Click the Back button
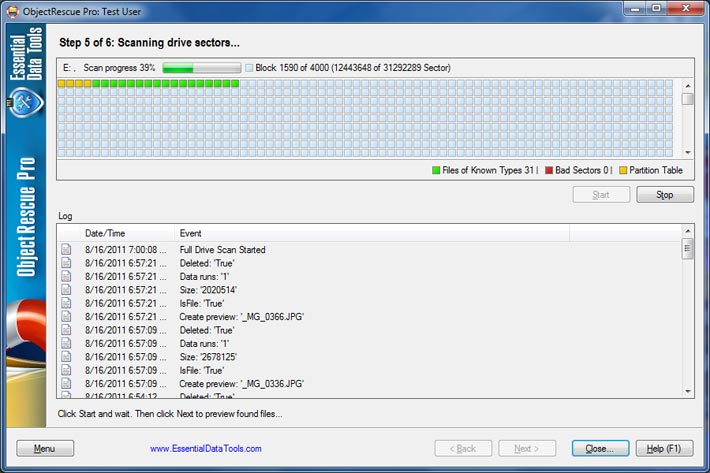The height and width of the screenshot is (473, 710). (463, 449)
